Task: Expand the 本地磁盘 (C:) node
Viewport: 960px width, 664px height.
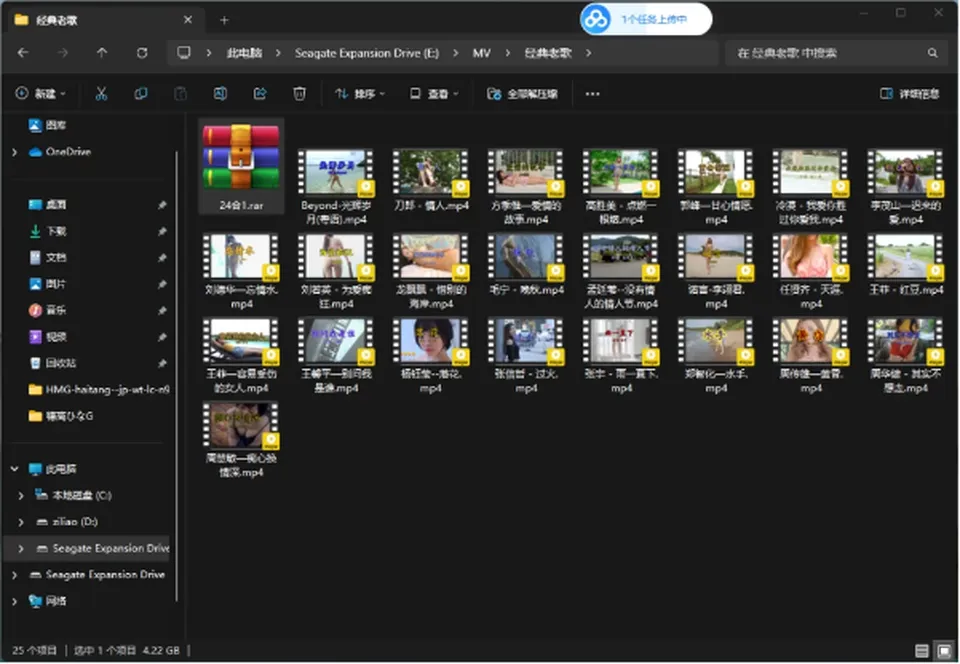Action: 21,495
